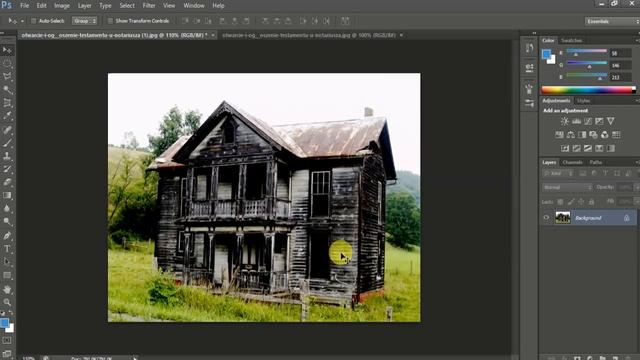
Task: Add a Vibrance adjustment
Action: click(610, 121)
